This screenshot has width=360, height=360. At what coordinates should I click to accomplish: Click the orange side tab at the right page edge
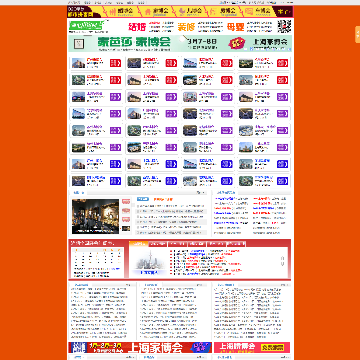[357, 35]
